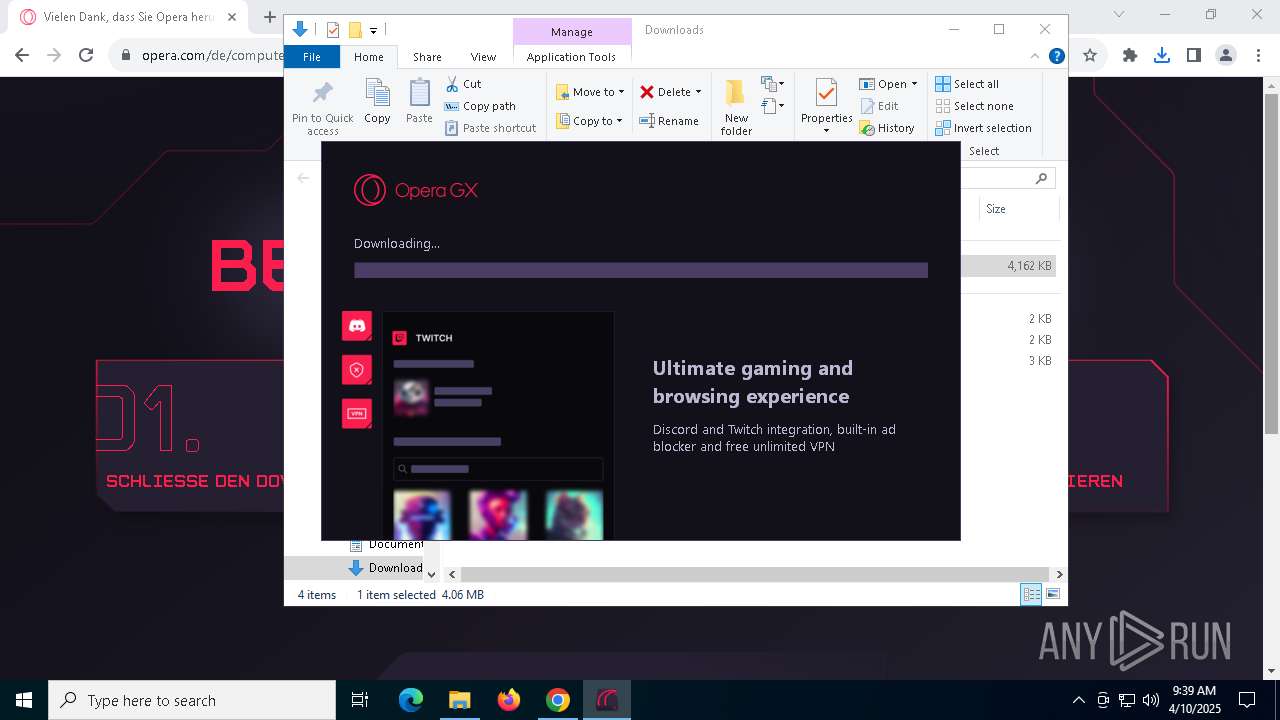1280x720 pixels.
Task: Switch to Opera GX installer taskbar icon
Action: 607,700
